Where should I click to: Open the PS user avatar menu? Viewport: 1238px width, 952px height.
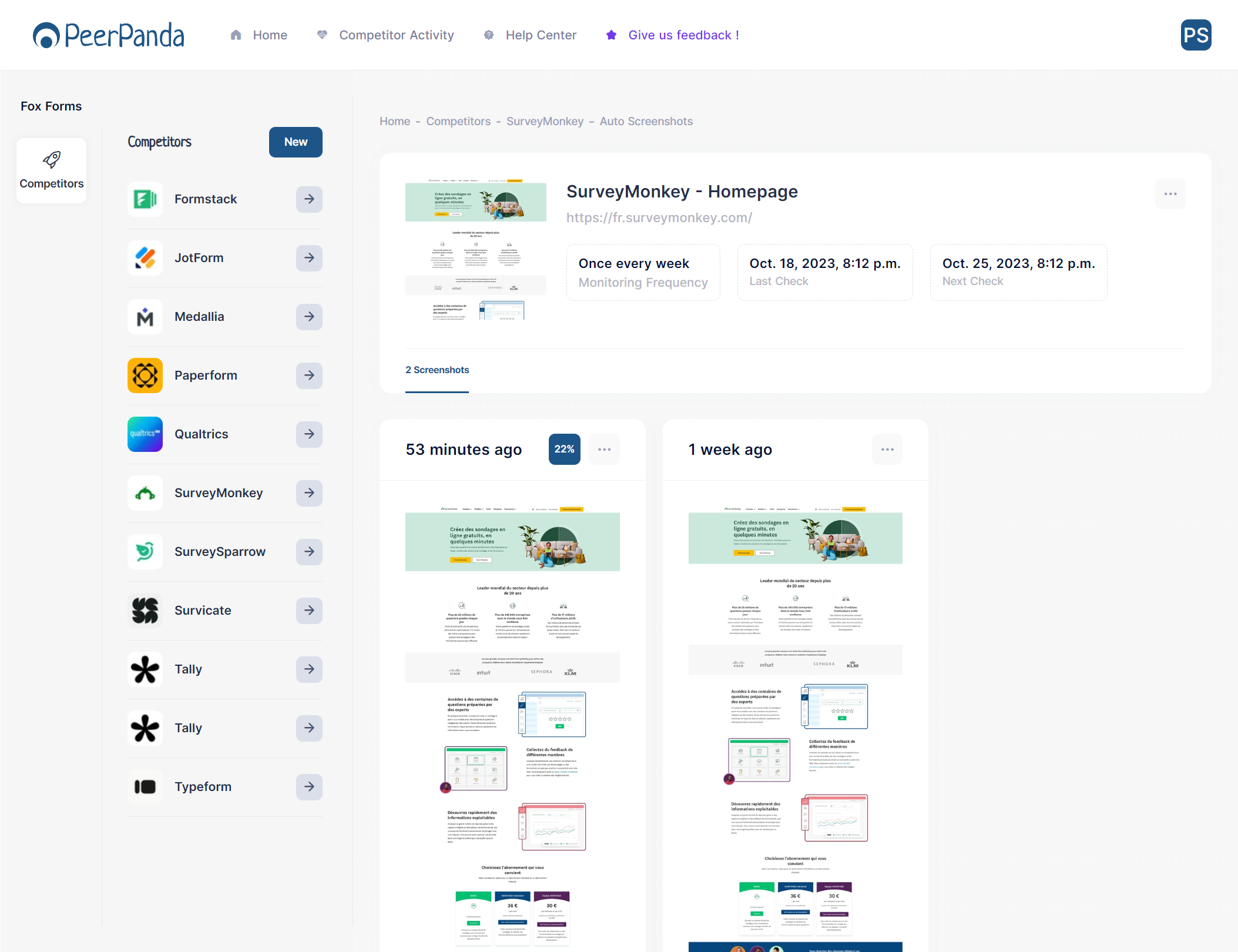[x=1196, y=35]
